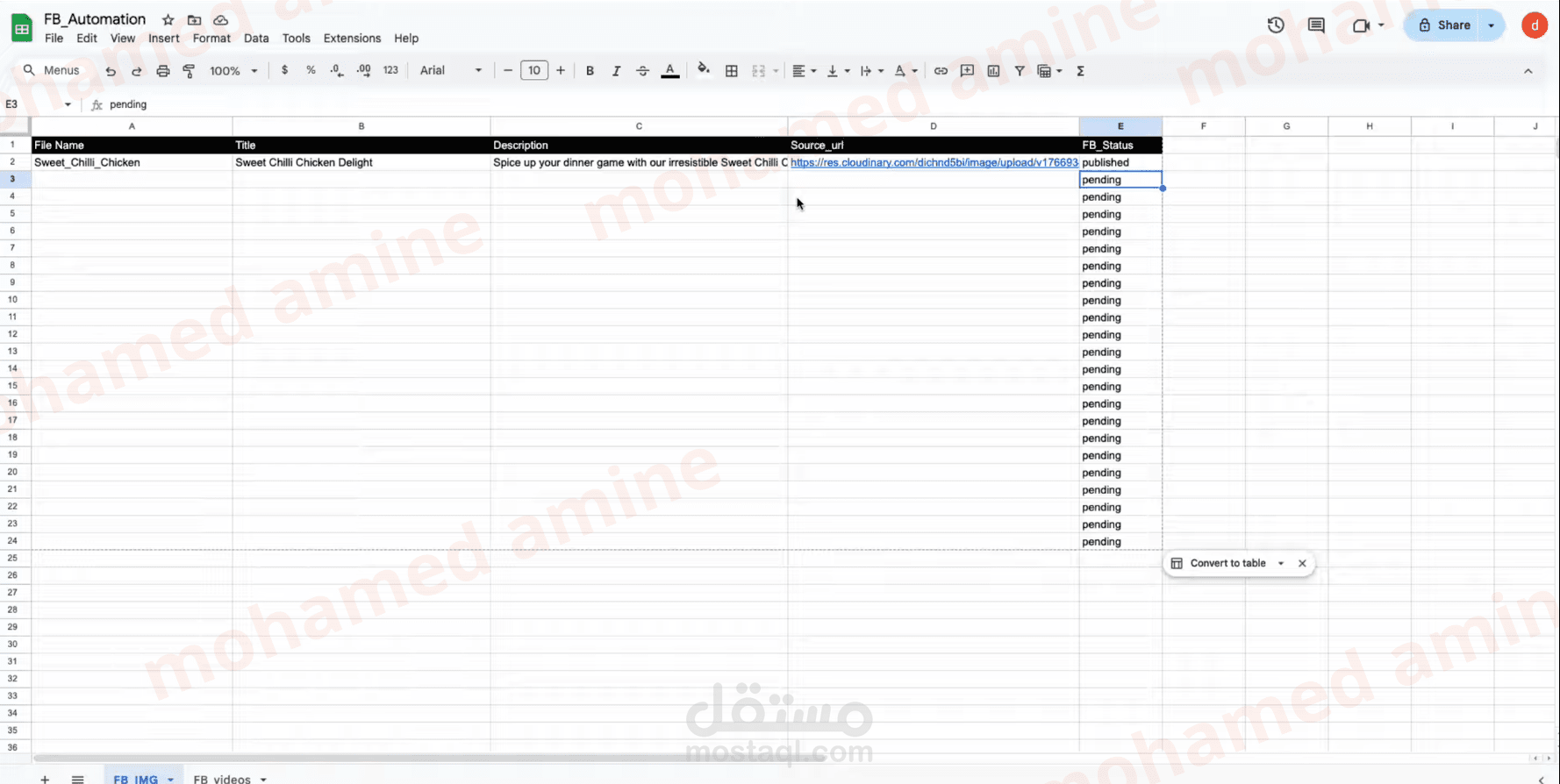
Task: Open the Data menu
Action: pos(256,39)
